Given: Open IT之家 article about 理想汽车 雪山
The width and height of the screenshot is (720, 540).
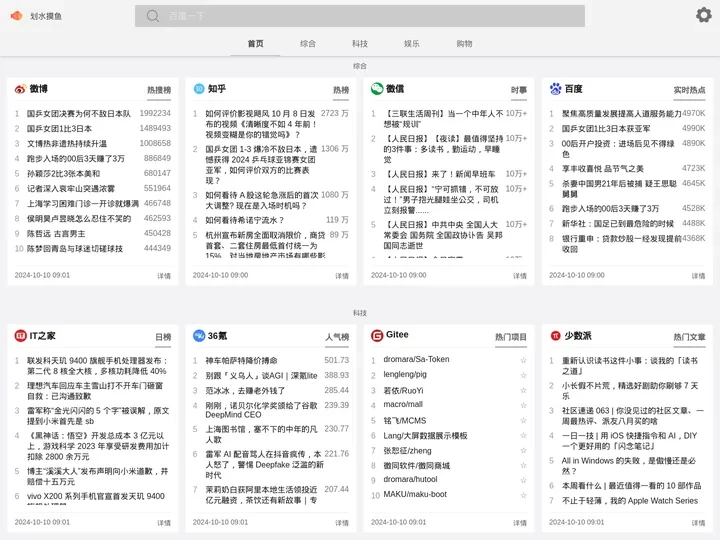Looking at the screenshot, I should click(95, 391).
